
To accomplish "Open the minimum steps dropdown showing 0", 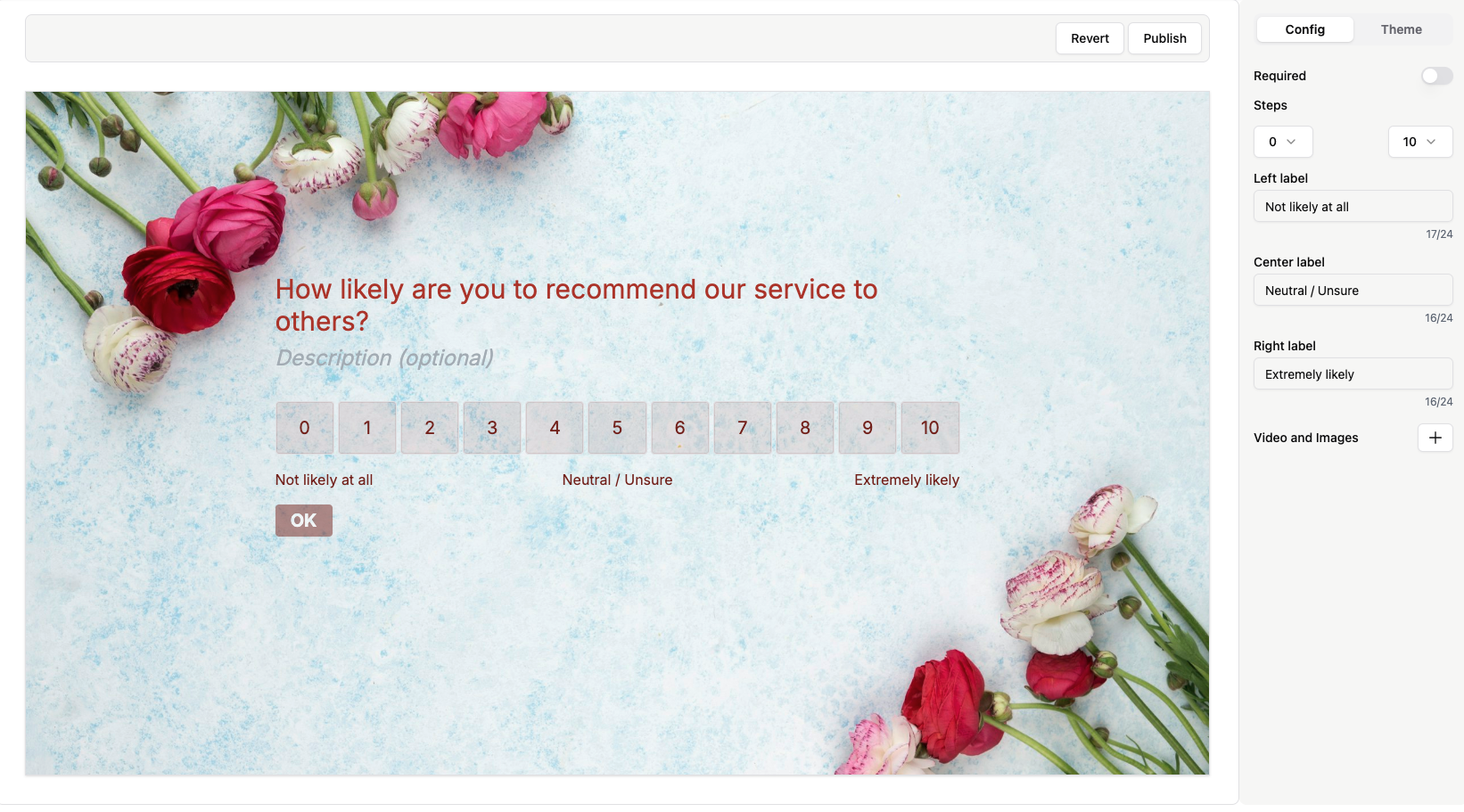I will coord(1282,142).
